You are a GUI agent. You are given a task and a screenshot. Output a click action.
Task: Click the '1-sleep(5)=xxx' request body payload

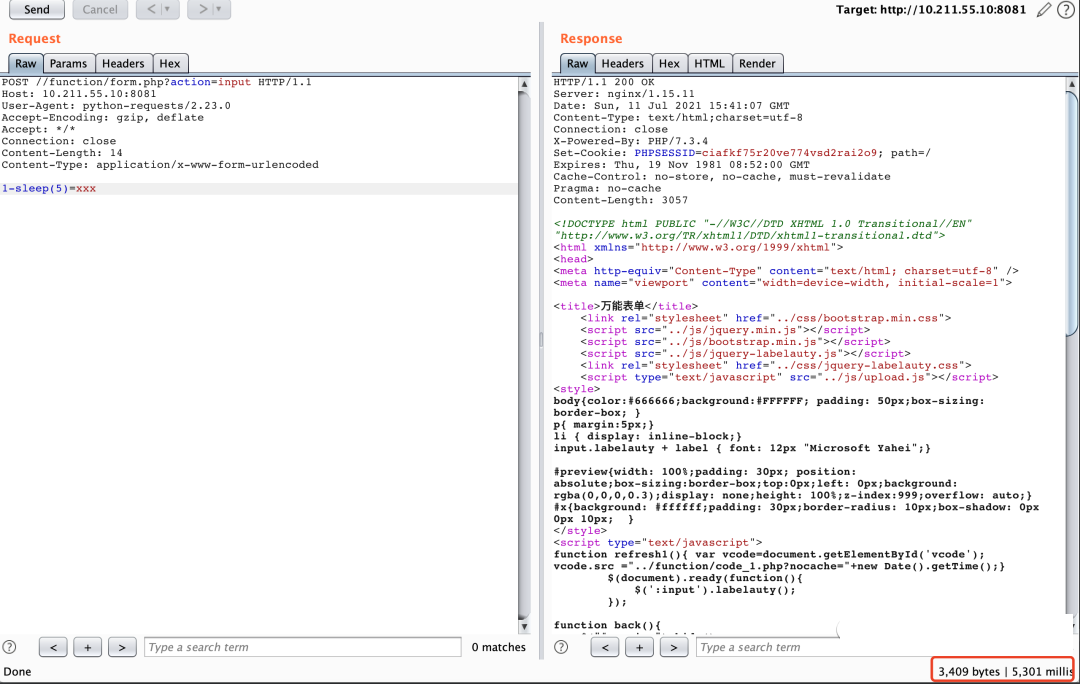pyautogui.click(x=49, y=188)
